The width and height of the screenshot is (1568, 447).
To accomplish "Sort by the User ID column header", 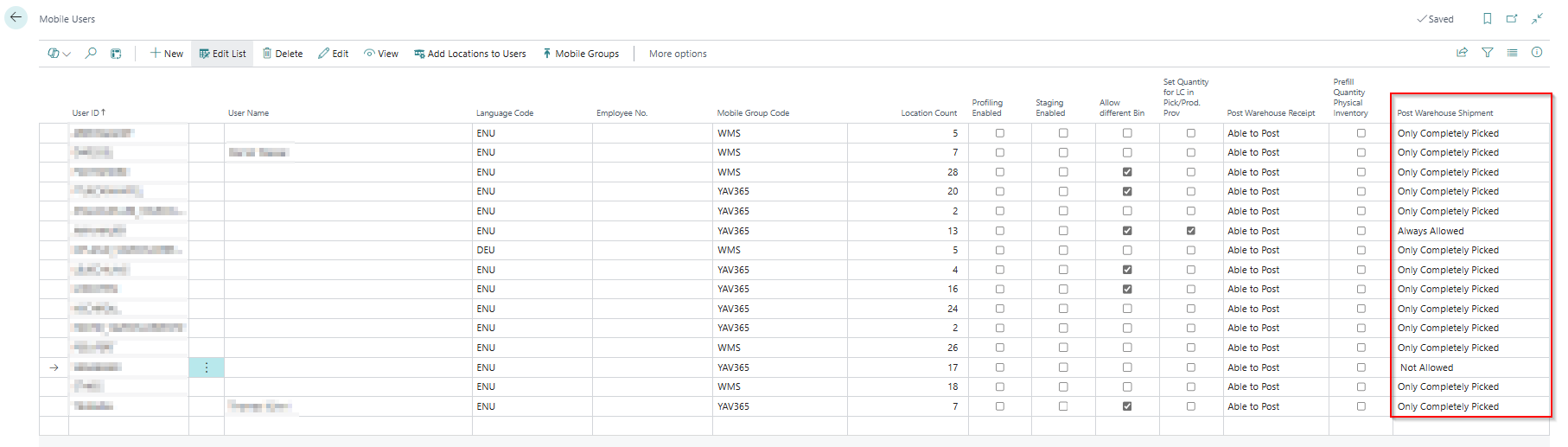I will click(x=88, y=112).
